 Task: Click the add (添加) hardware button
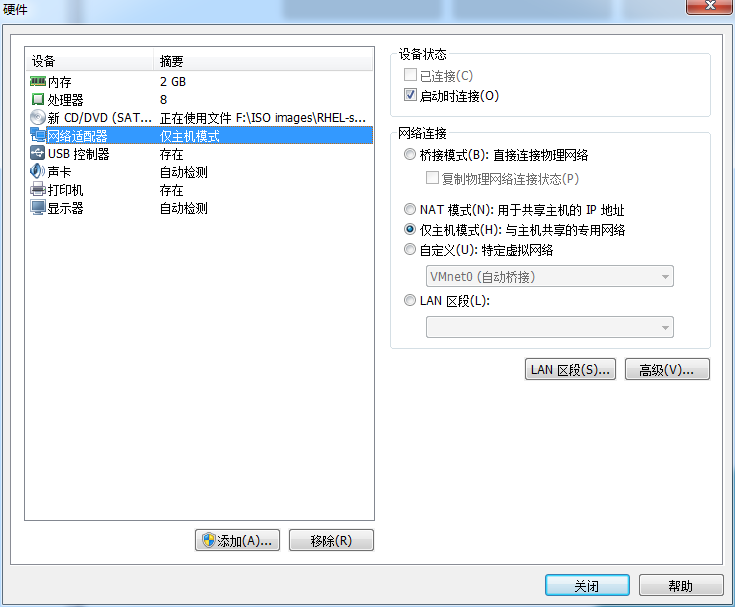pos(237,540)
